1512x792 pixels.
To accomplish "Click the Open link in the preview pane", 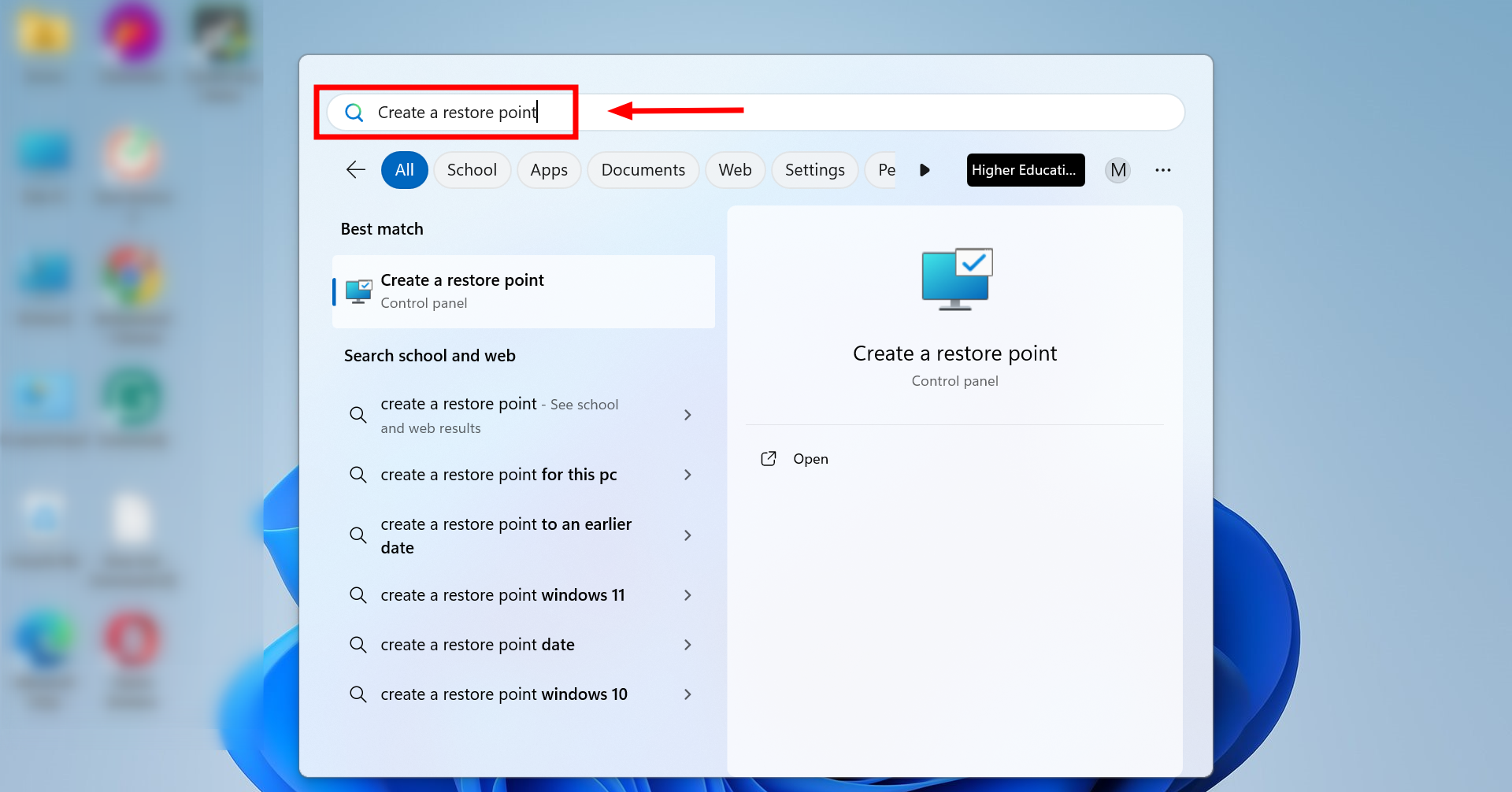I will point(810,458).
